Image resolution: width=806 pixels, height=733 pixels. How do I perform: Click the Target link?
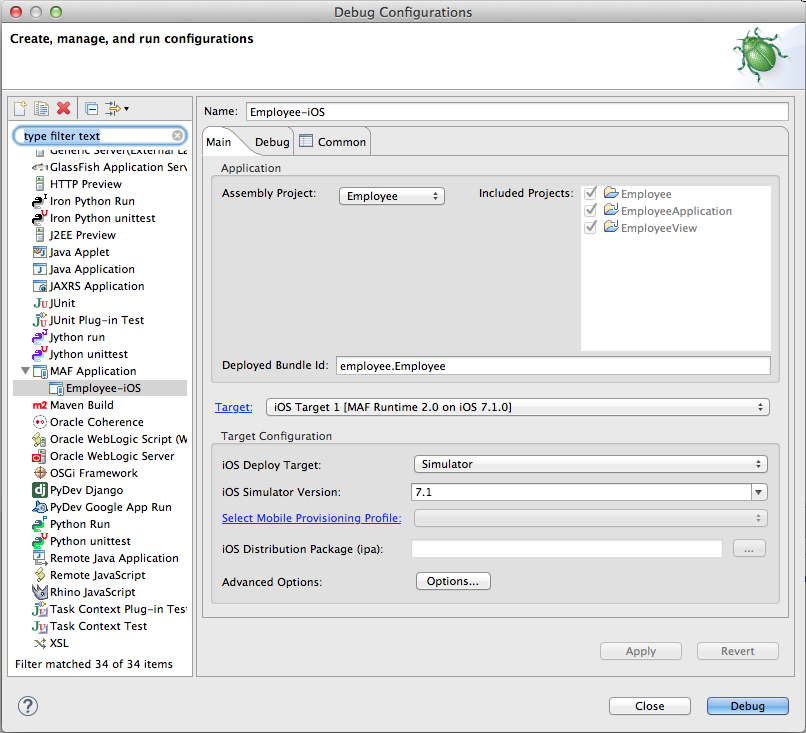[x=233, y=407]
